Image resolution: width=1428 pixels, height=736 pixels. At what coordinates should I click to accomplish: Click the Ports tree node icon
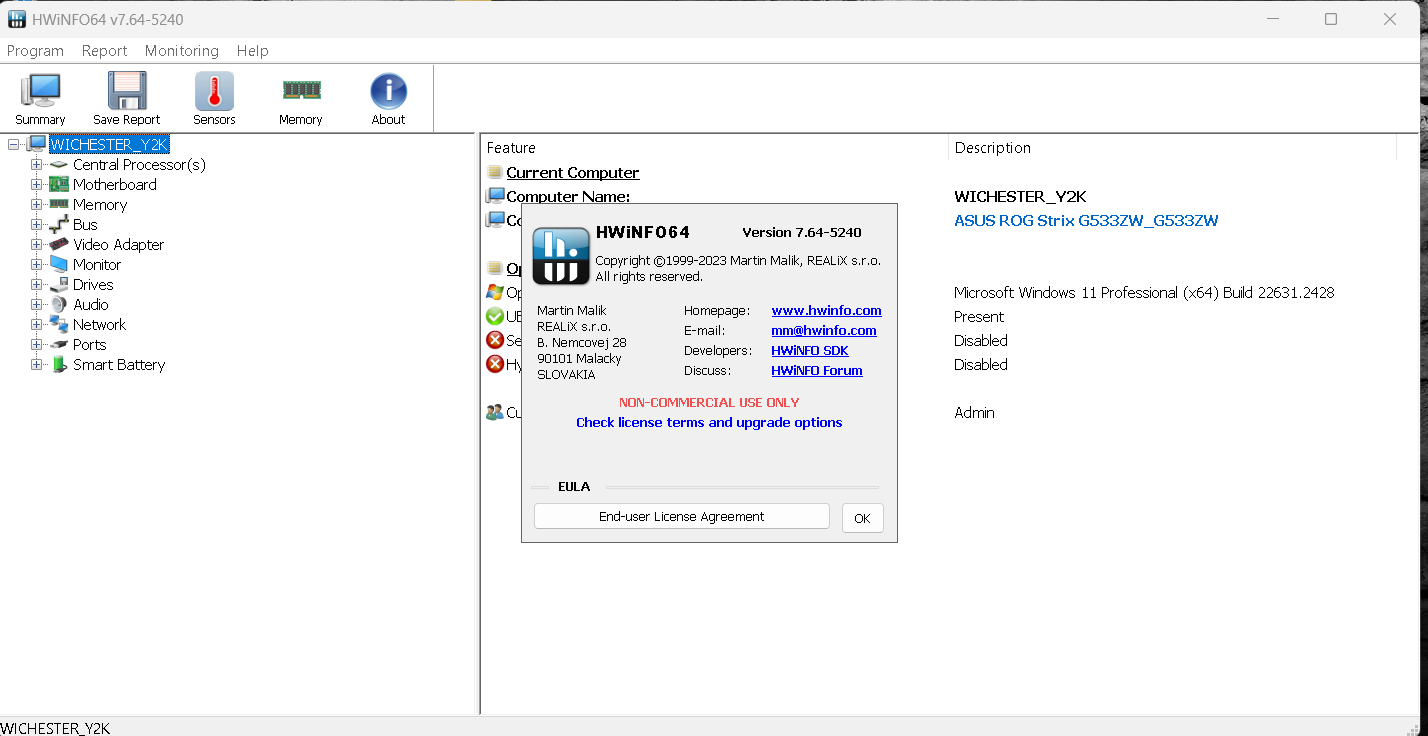pyautogui.click(x=59, y=345)
